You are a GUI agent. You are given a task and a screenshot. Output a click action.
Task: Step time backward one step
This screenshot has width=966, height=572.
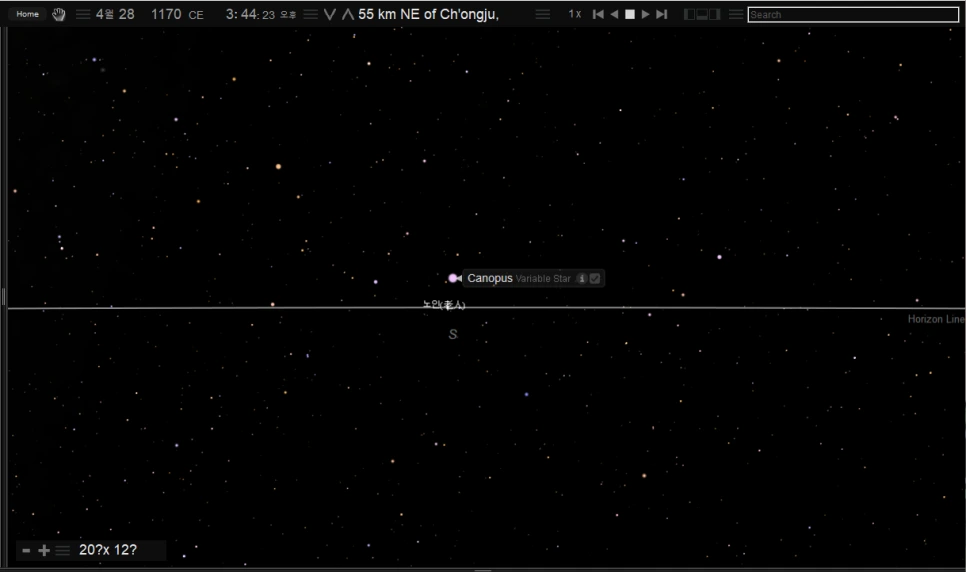[598, 14]
